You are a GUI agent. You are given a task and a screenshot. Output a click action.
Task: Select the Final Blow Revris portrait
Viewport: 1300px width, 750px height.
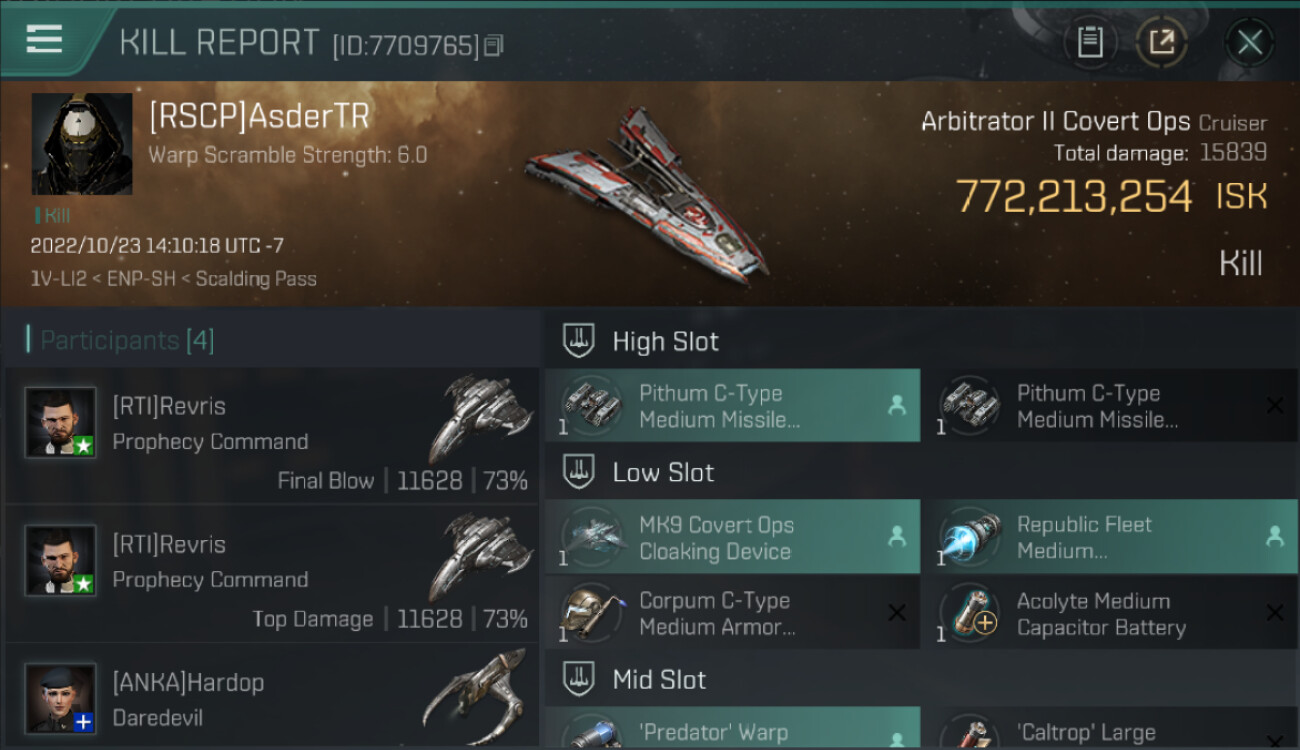[61, 422]
